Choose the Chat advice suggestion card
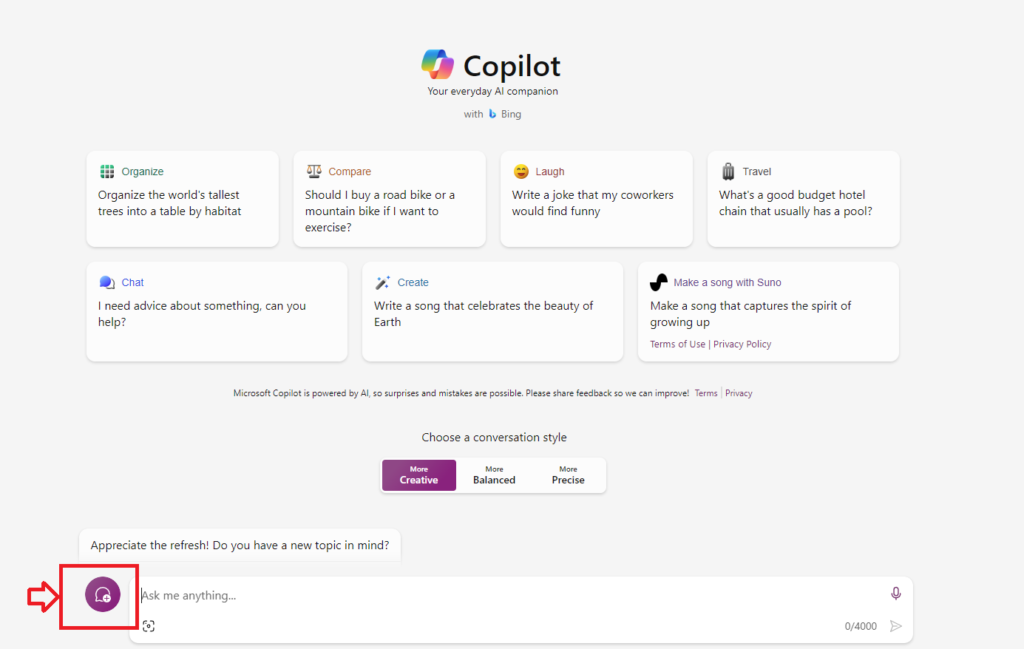 click(216, 311)
